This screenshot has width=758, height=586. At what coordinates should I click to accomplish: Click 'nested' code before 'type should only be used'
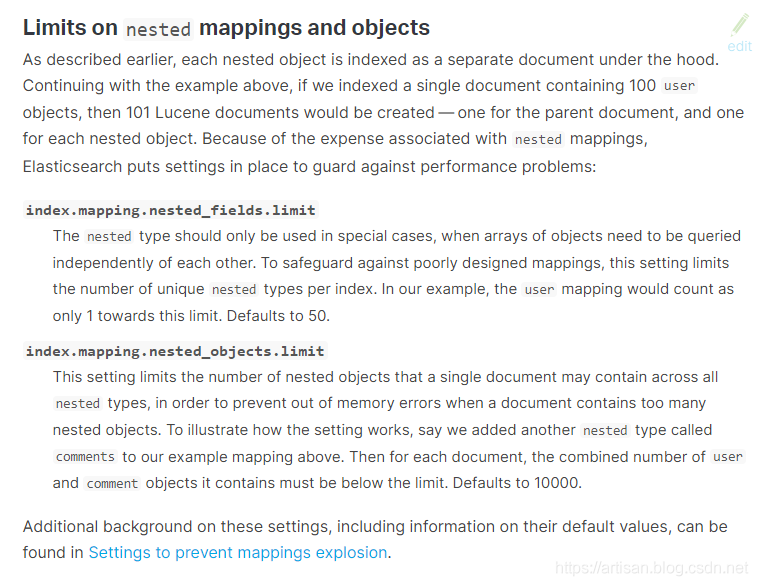(109, 237)
